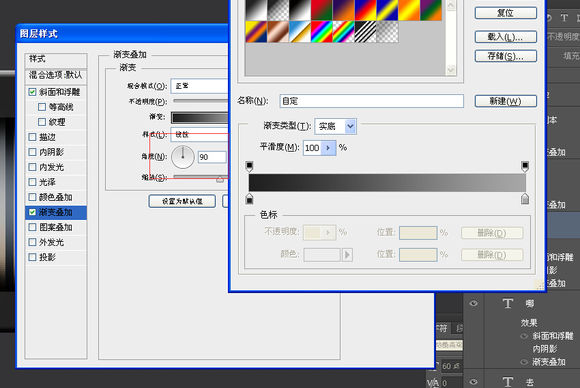This screenshot has width=580, height=388.
Task: Choose the full spectrum rainbow gradient preset
Action: [x=322, y=32]
